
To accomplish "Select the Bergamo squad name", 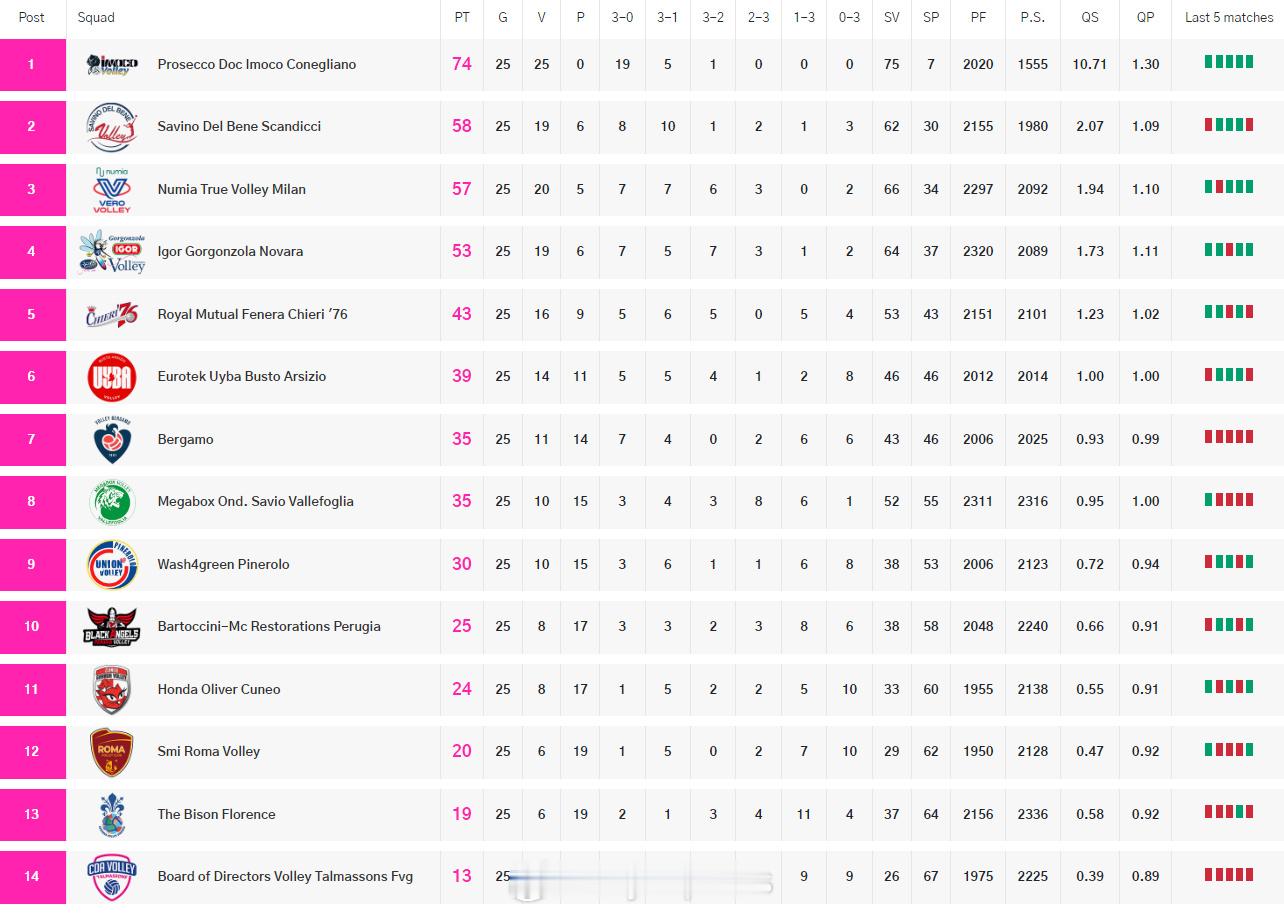I will point(185,439).
